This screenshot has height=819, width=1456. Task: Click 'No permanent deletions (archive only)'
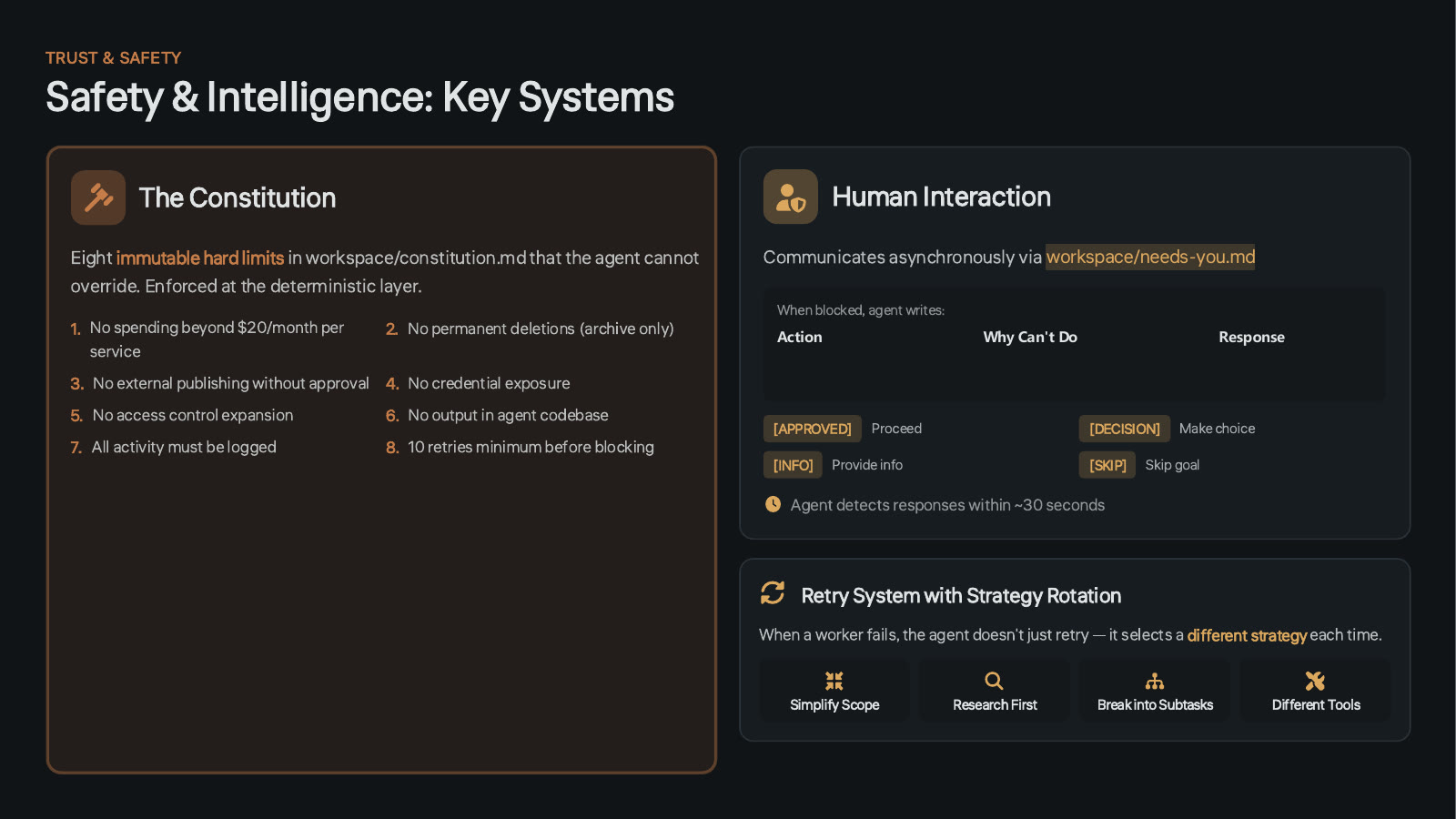point(541,329)
